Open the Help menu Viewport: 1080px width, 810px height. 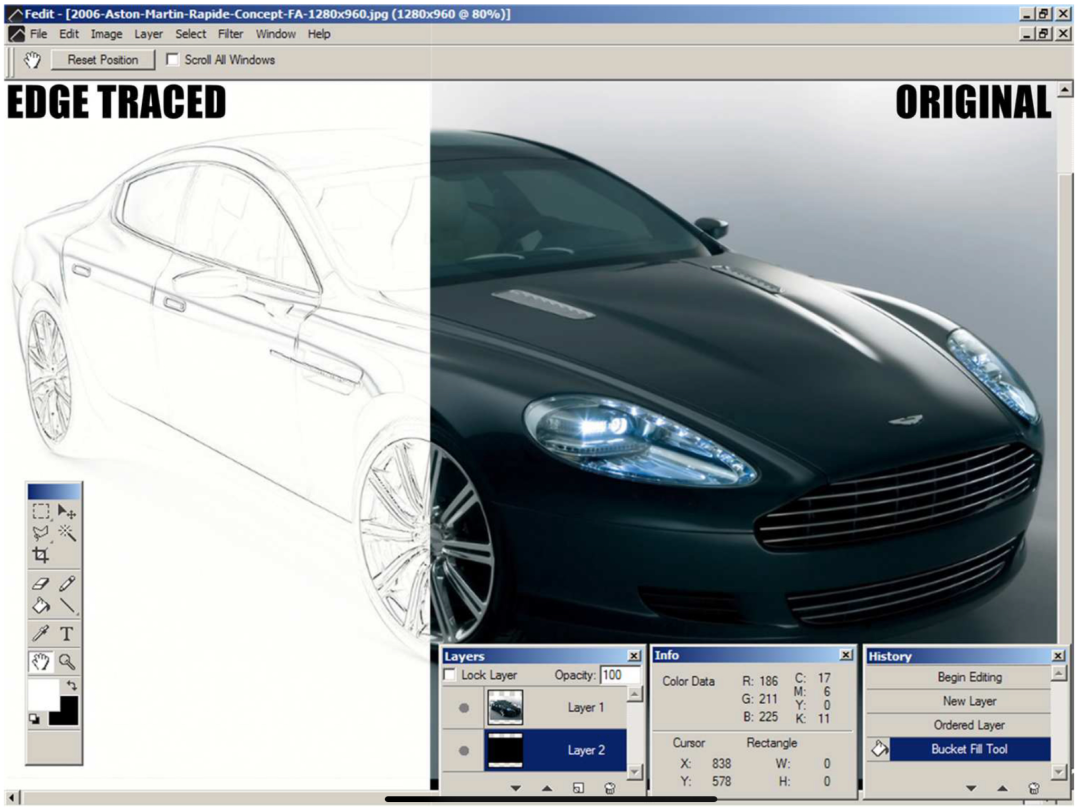click(x=319, y=34)
